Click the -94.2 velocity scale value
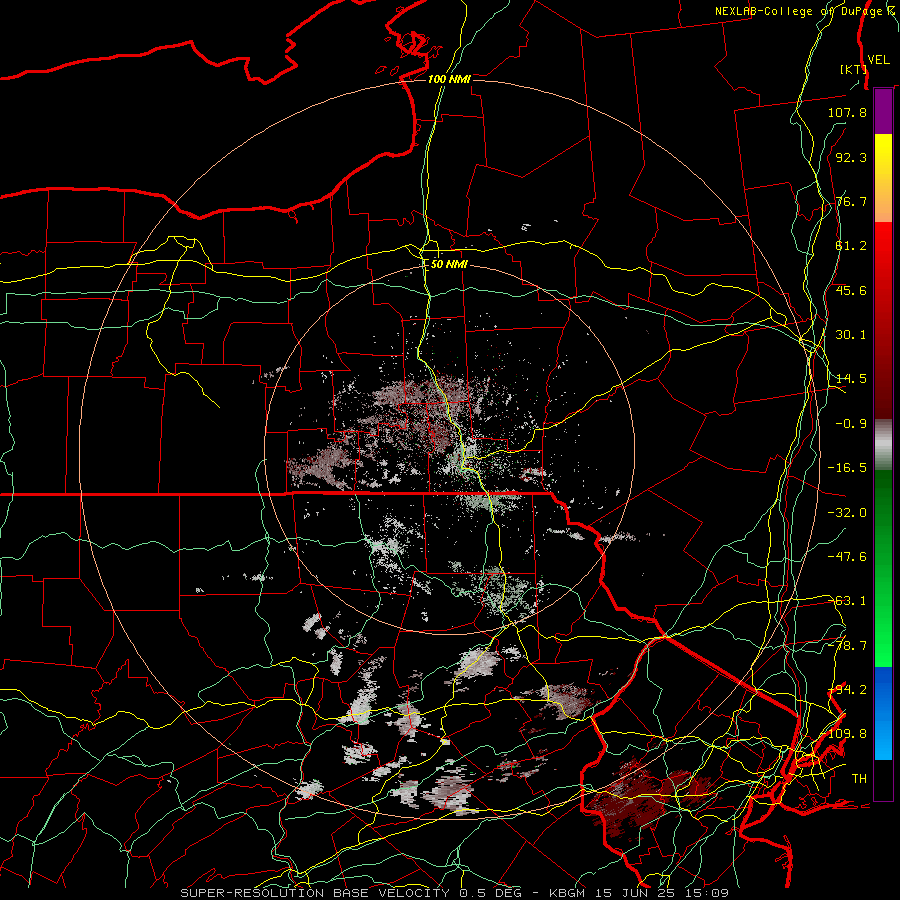This screenshot has width=900, height=900. [x=847, y=690]
